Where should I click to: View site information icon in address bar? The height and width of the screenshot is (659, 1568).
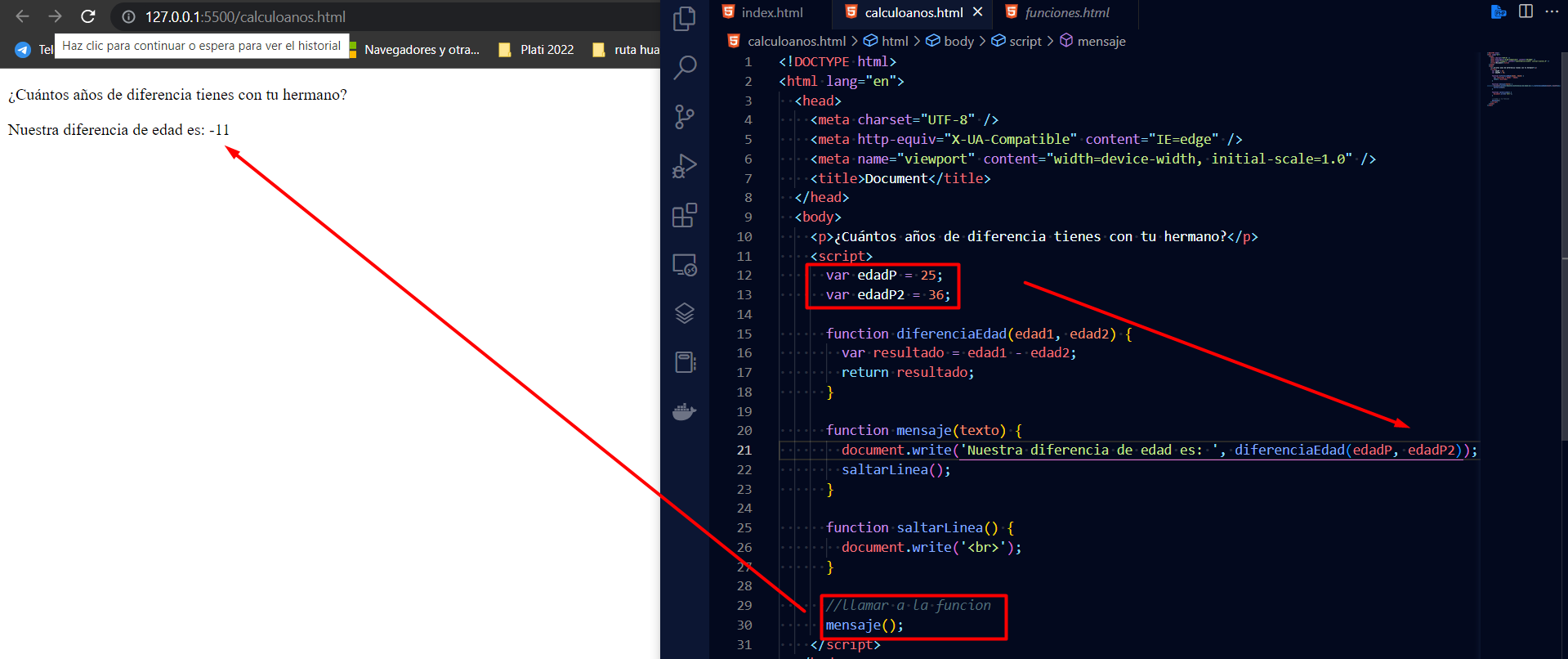(128, 16)
